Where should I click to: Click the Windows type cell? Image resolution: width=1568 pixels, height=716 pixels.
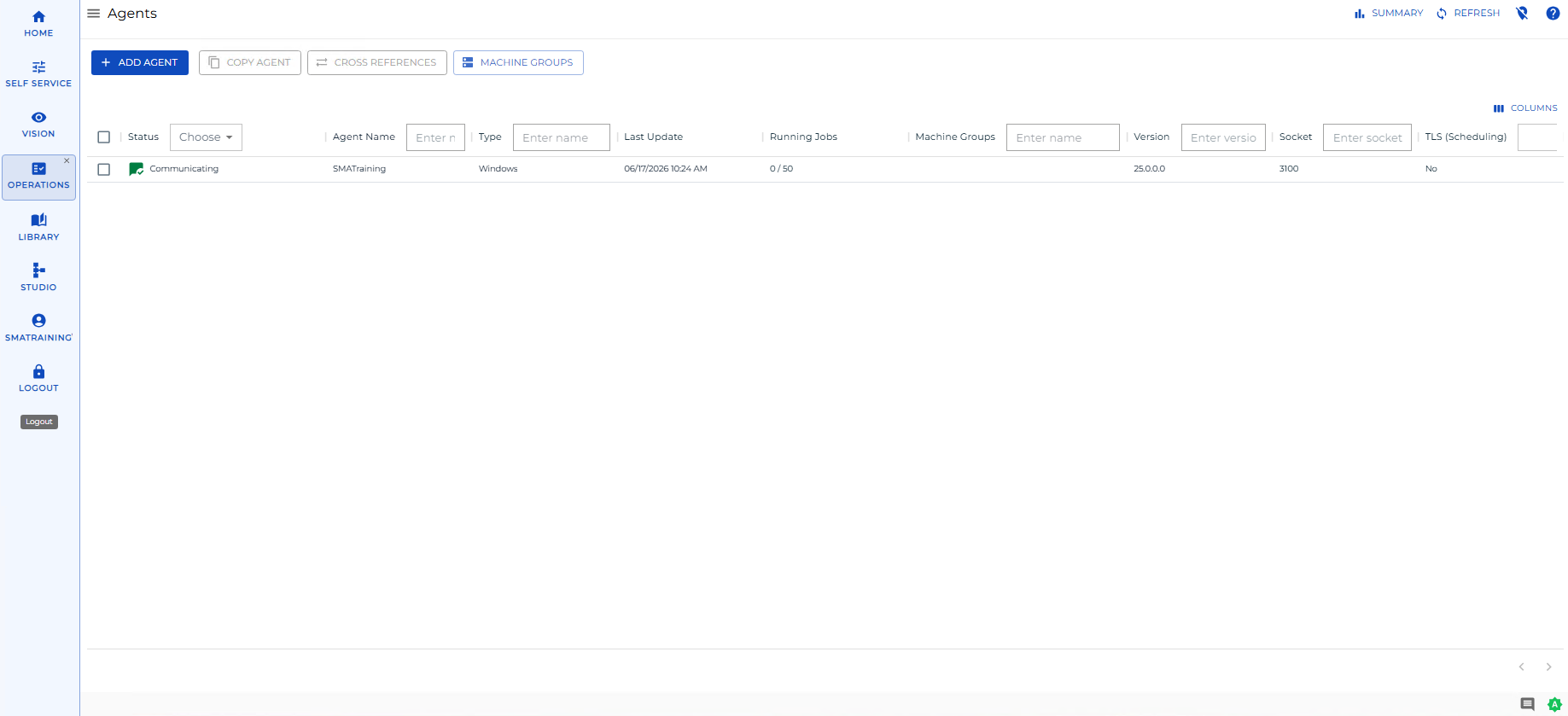tap(498, 169)
